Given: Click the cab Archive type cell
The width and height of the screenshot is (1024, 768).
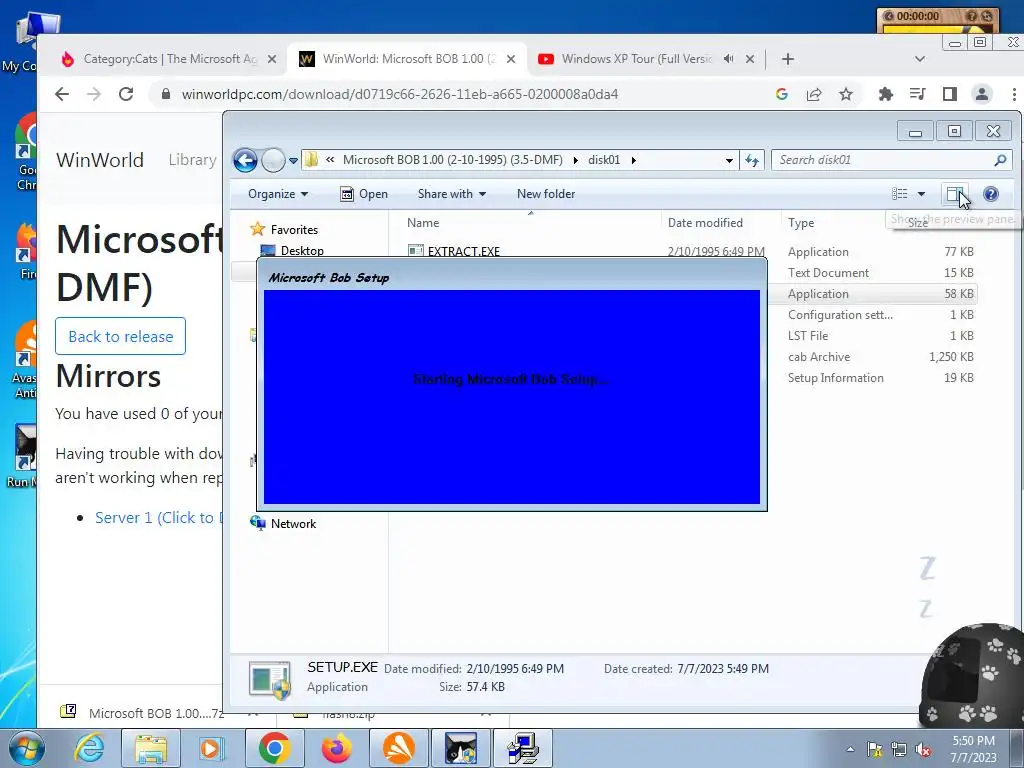Looking at the screenshot, I should 819,357.
